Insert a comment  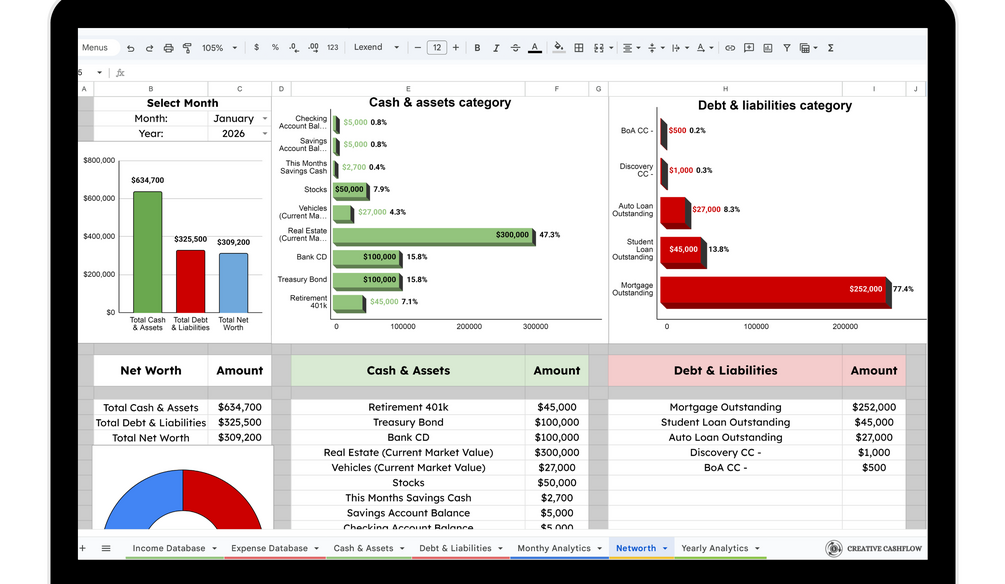[749, 48]
